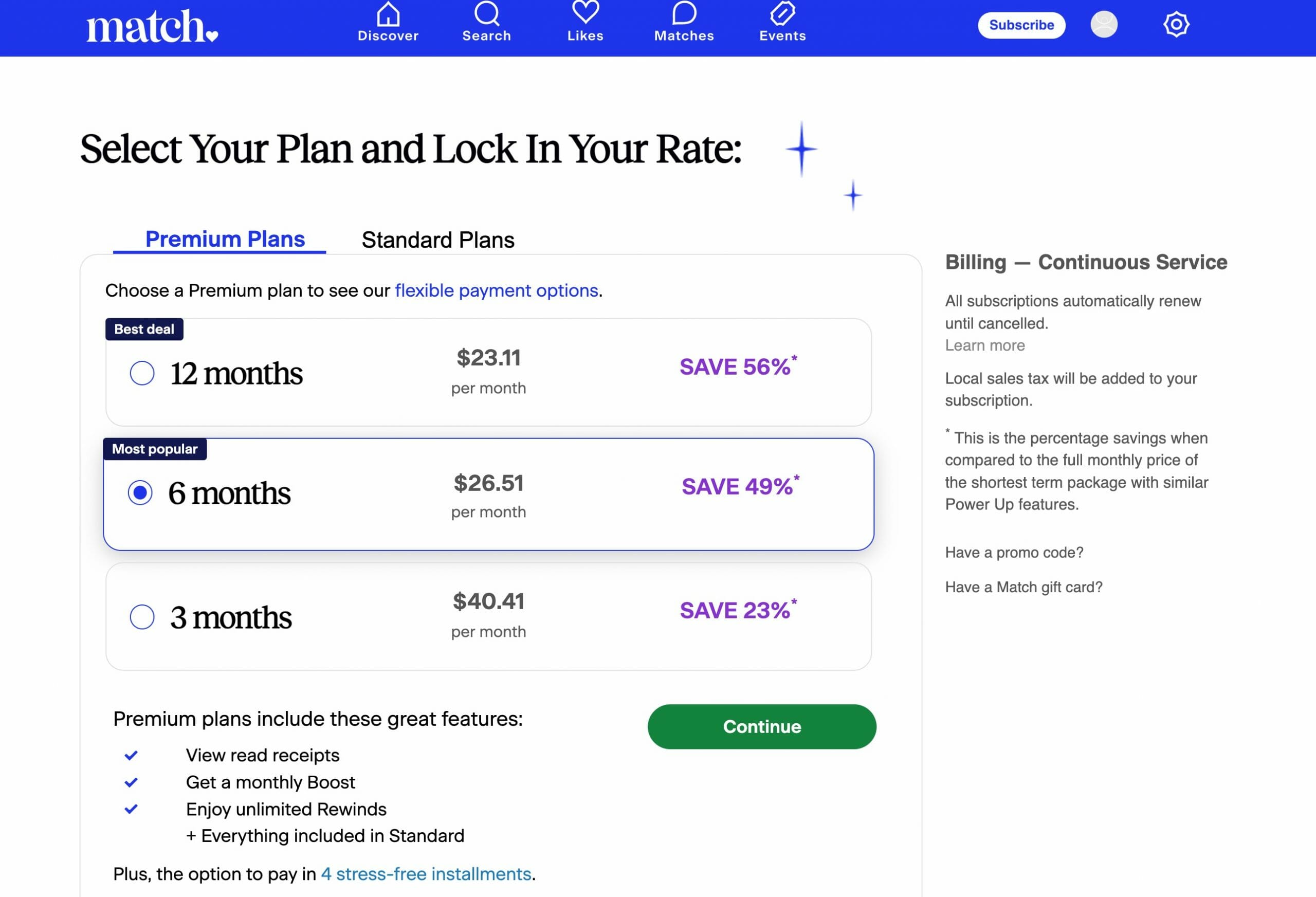The width and height of the screenshot is (1316, 897).
Task: Expand 'Have a Match gift card?'
Action: [x=1023, y=587]
